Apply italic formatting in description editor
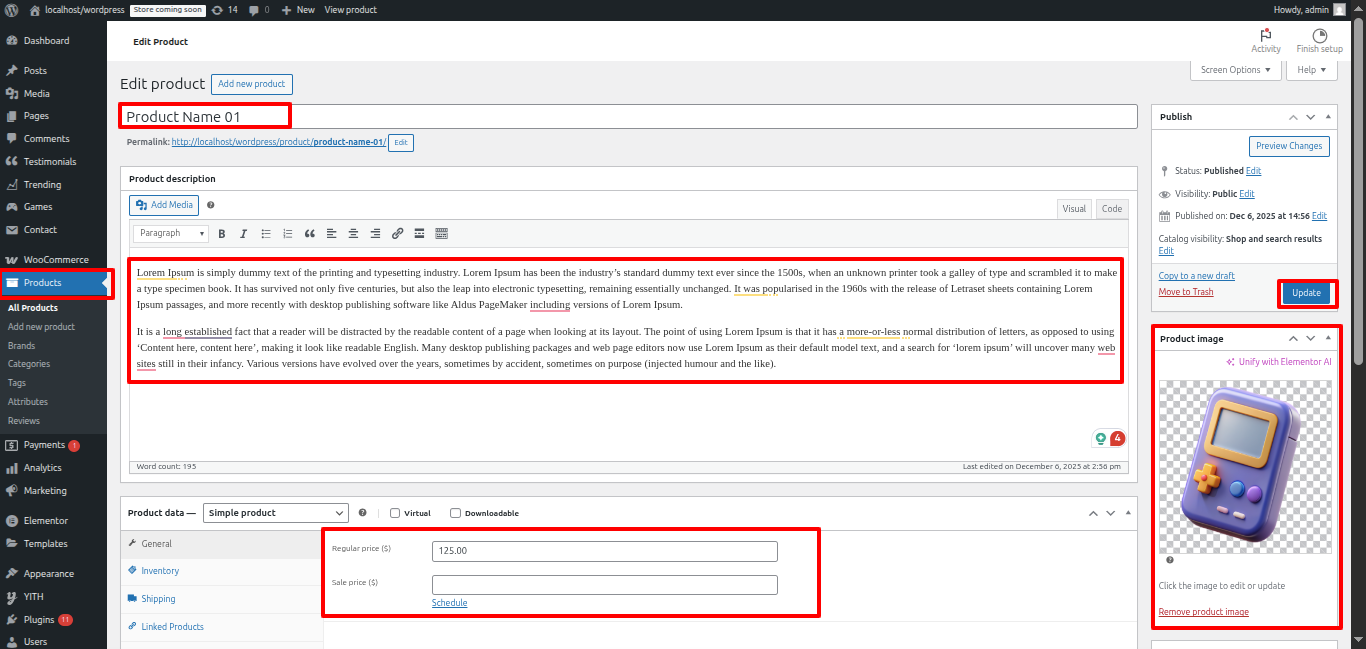The width and height of the screenshot is (1366, 649). coord(243,234)
